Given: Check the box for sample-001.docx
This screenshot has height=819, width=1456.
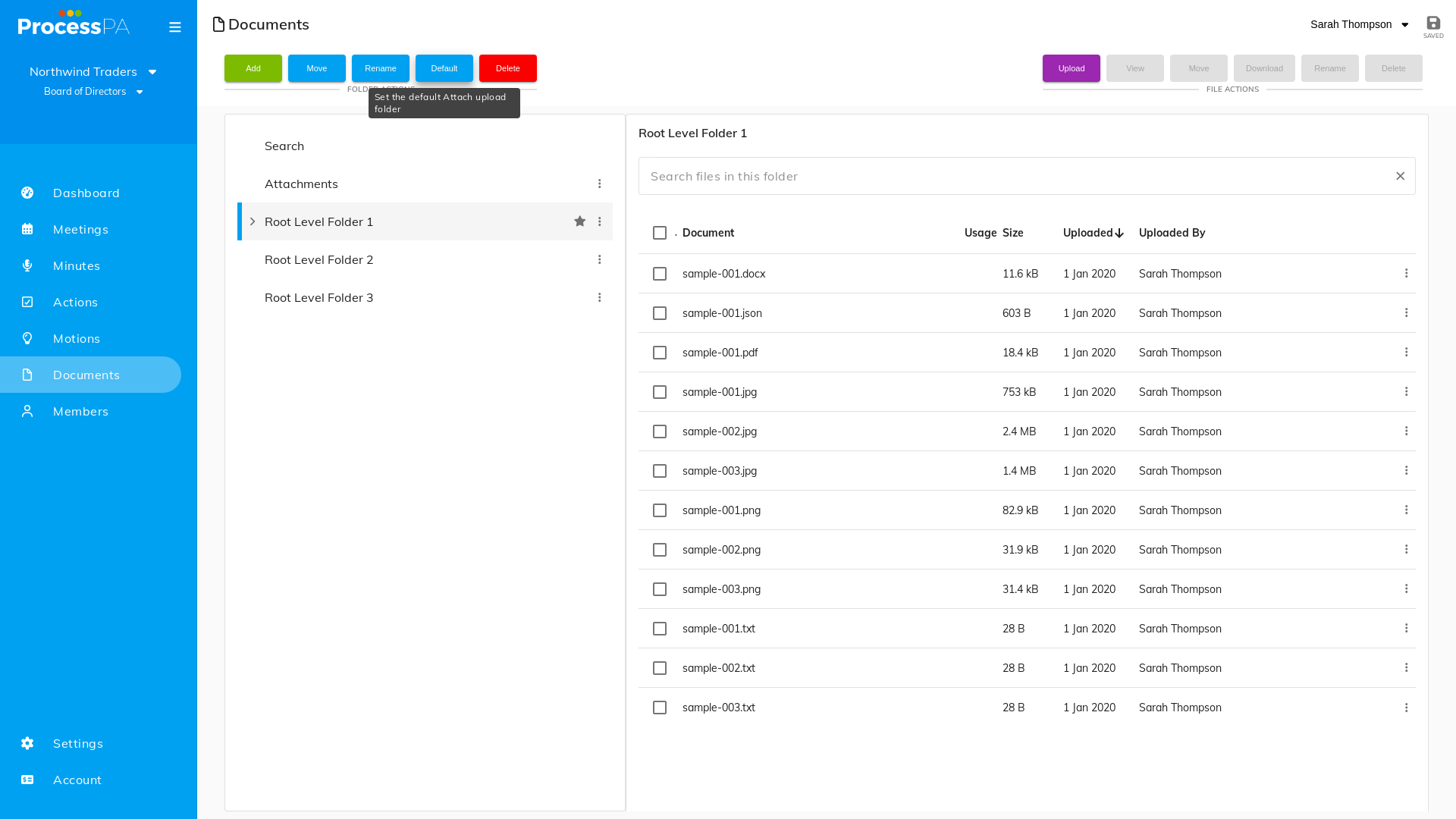Looking at the screenshot, I should coord(660,274).
